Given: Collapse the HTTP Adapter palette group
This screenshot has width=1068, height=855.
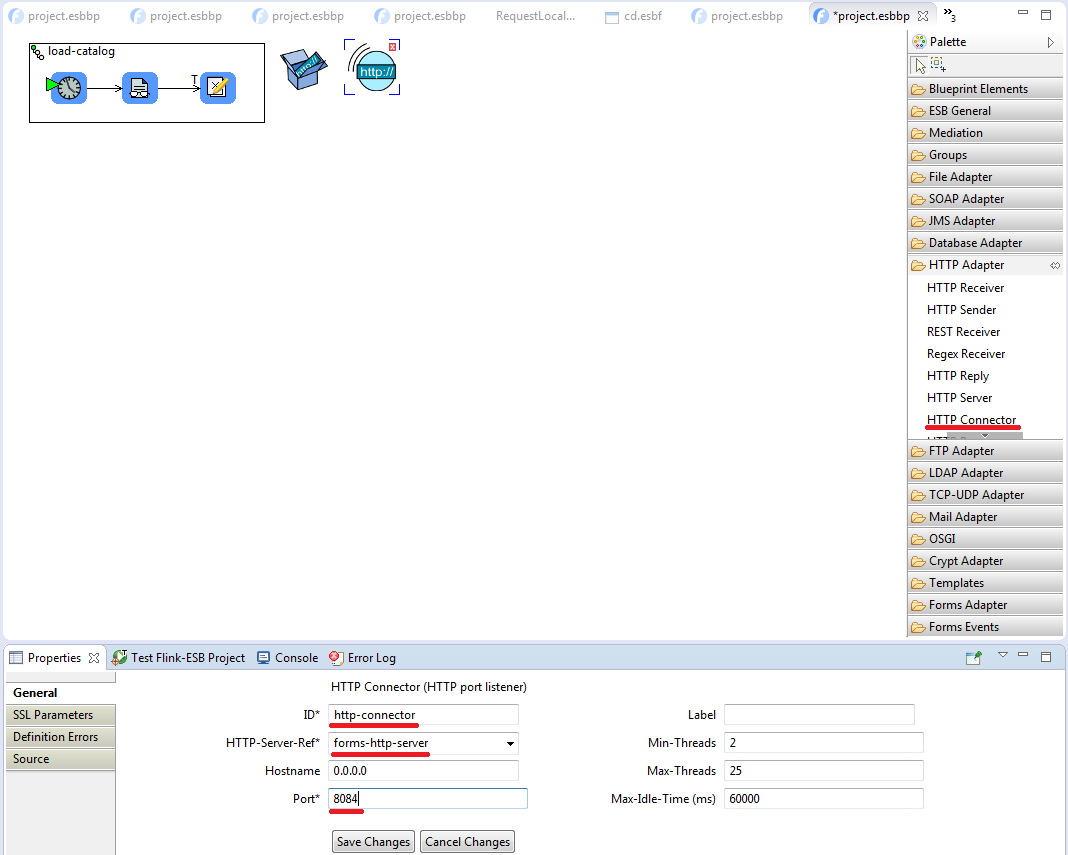Looking at the screenshot, I should click(966, 265).
